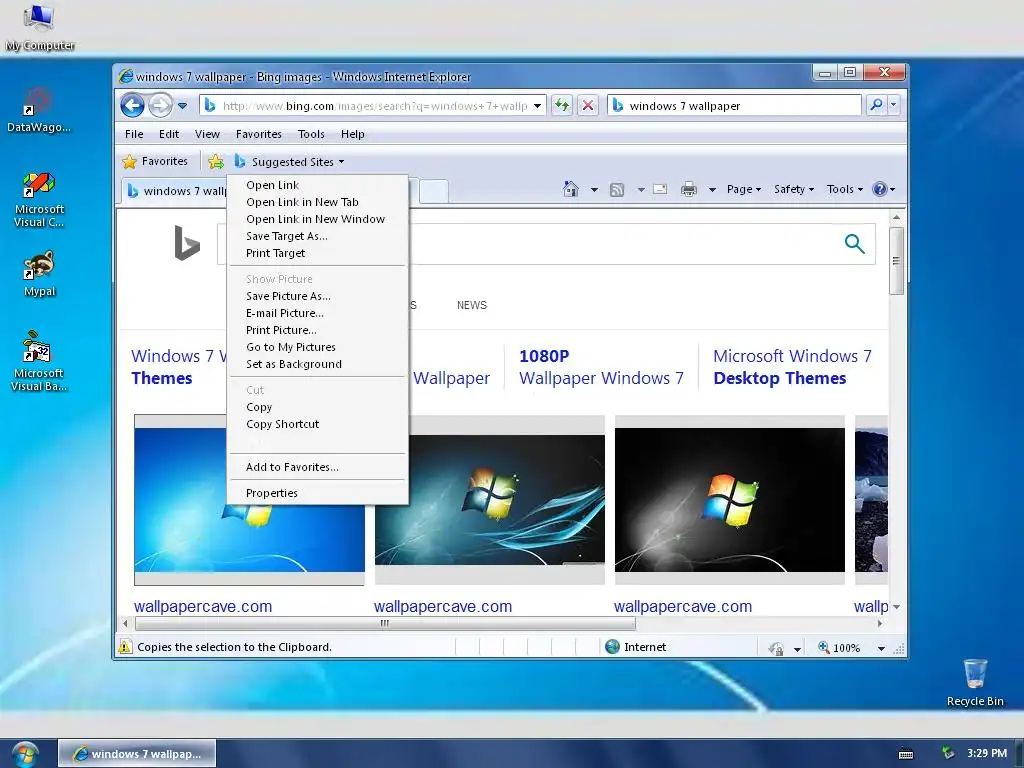
Task: Click the warning icon in status bar
Action: (x=124, y=647)
